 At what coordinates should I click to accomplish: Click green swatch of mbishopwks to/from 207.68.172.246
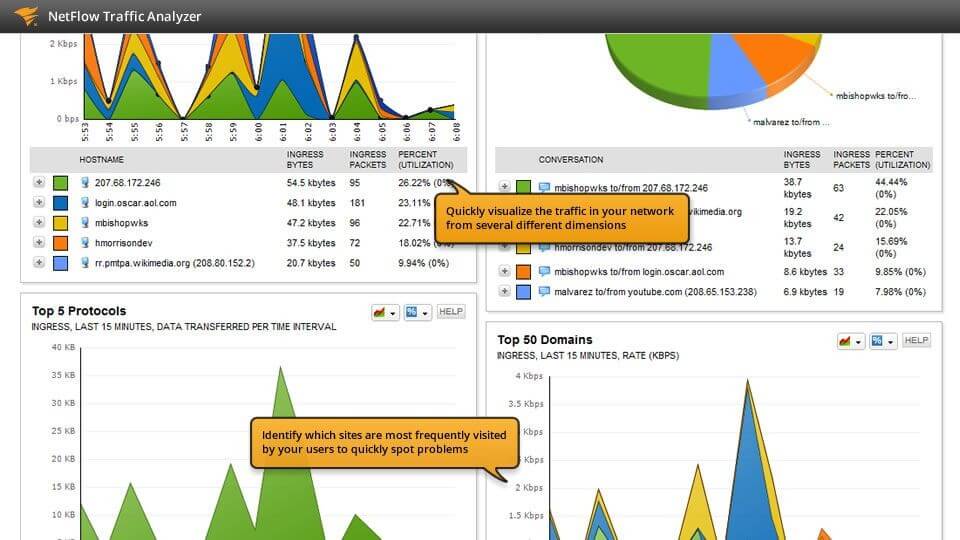click(x=523, y=187)
